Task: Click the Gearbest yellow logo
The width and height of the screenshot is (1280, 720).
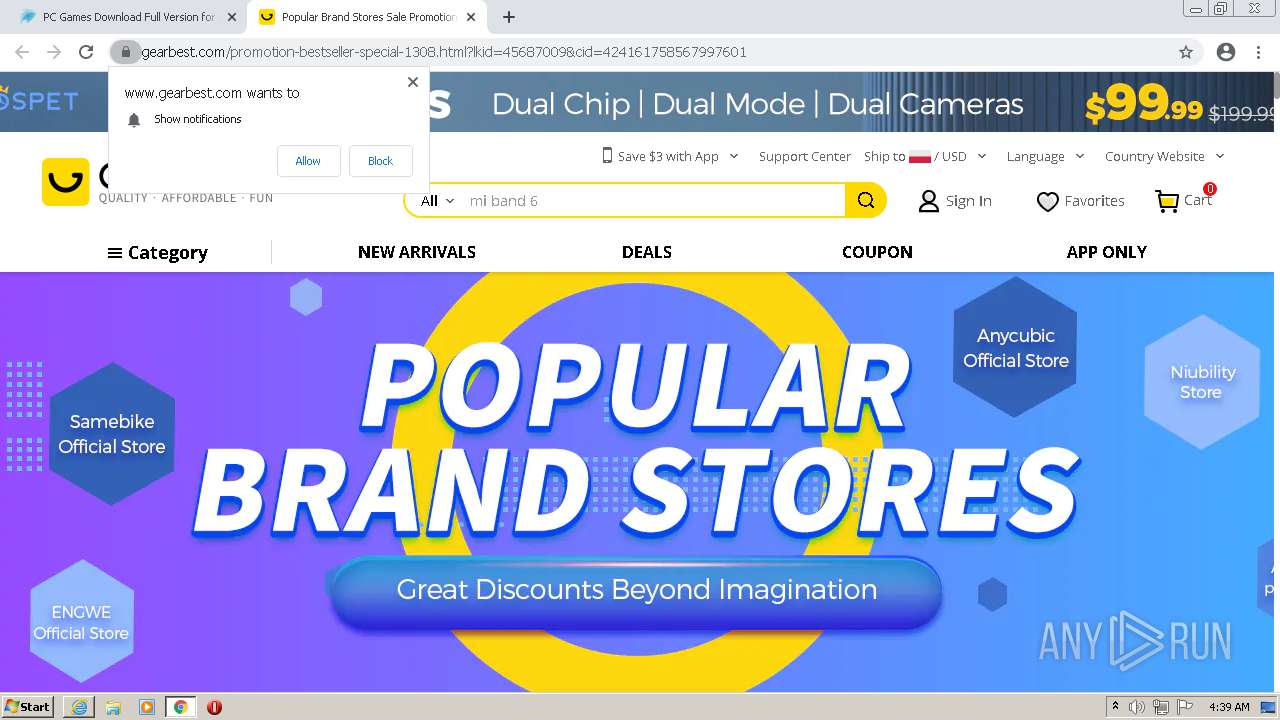Action: pos(66,182)
